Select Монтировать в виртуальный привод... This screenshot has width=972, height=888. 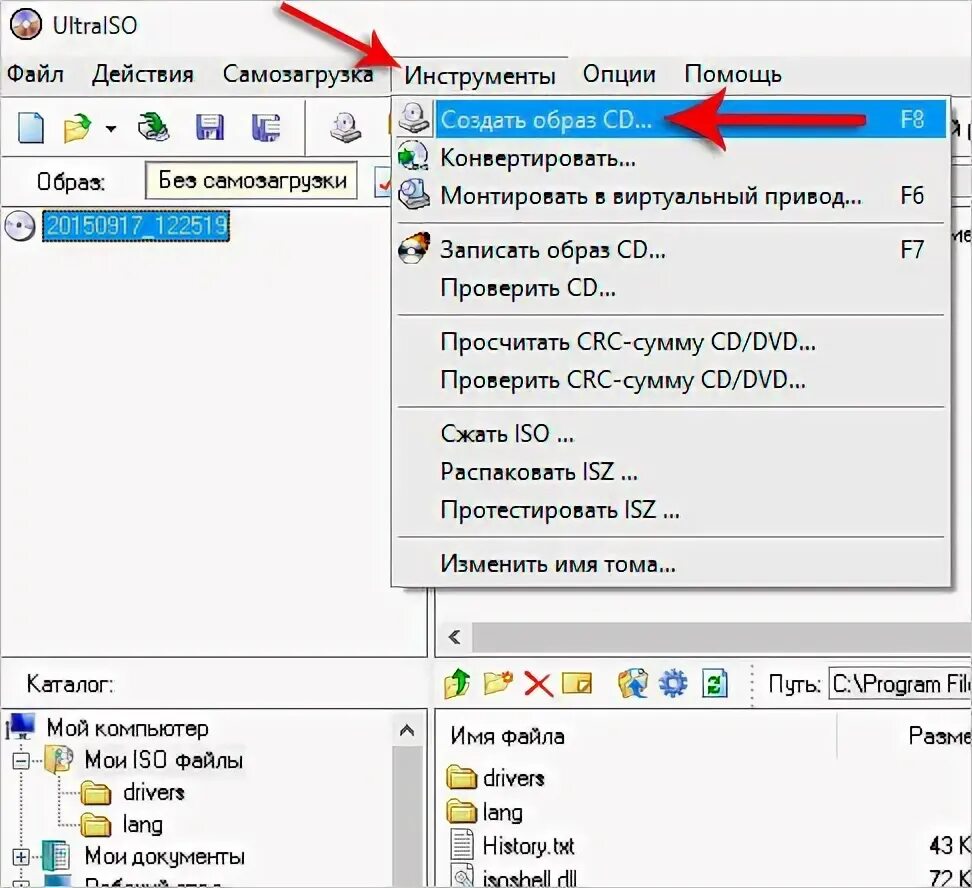pos(671,196)
